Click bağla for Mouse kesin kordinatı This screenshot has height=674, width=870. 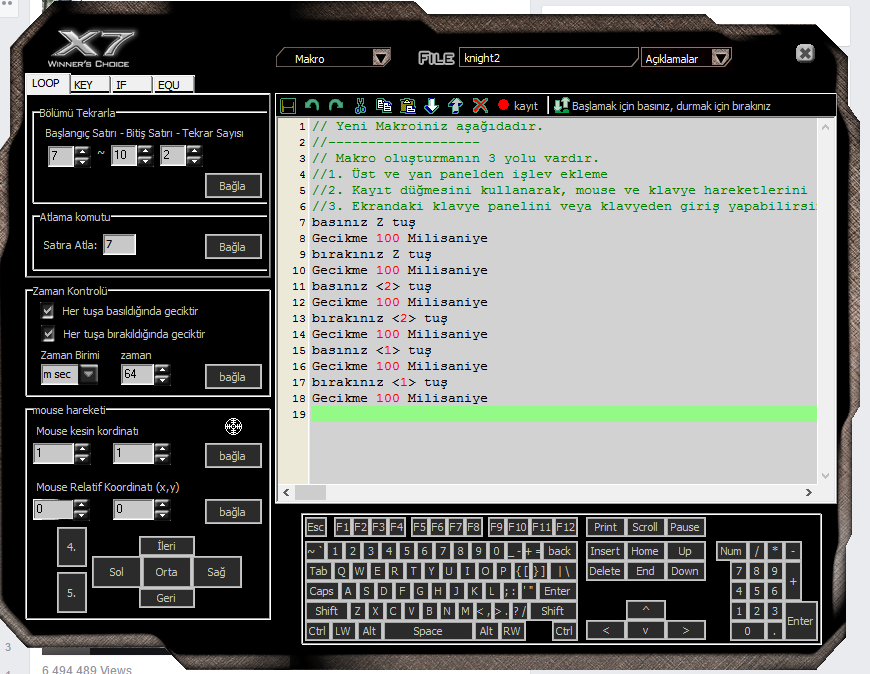232,456
